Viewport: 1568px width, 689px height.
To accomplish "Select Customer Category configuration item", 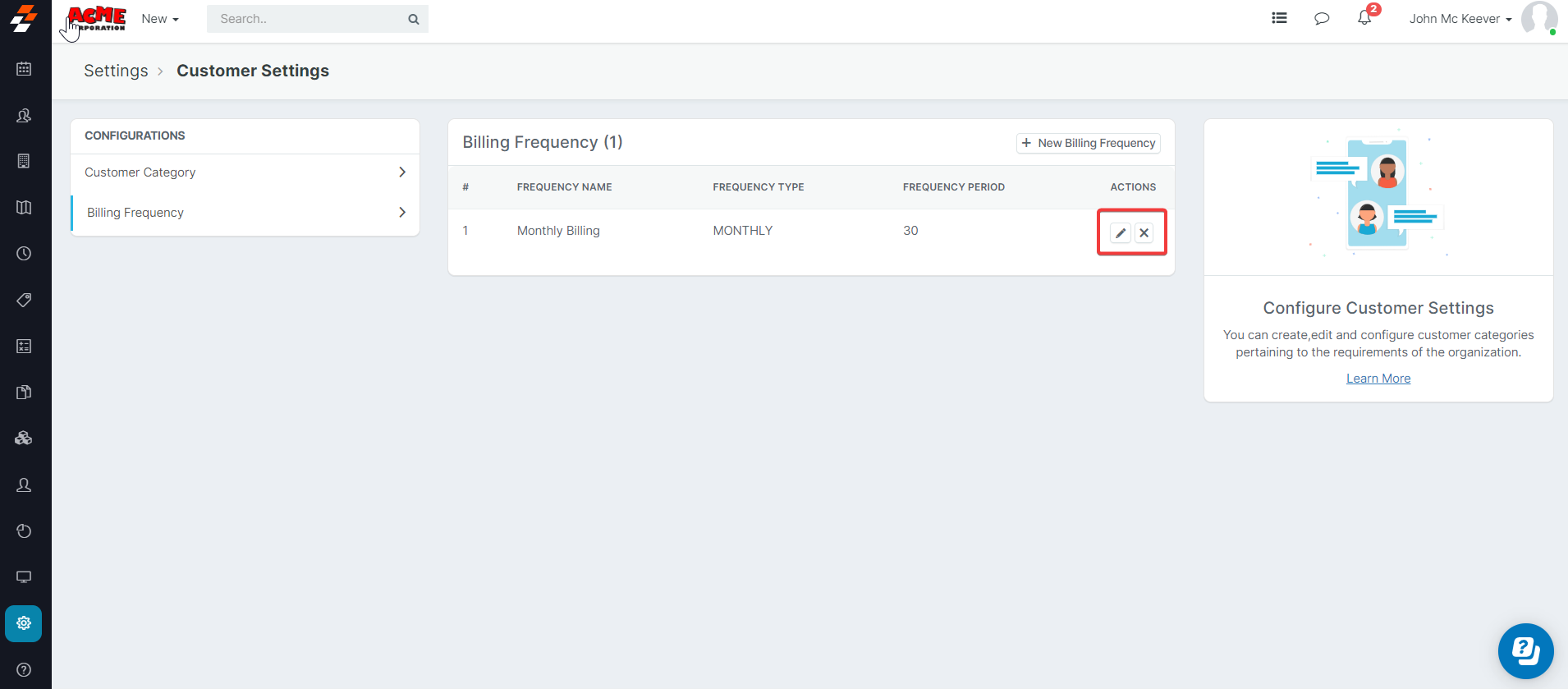I will [140, 172].
